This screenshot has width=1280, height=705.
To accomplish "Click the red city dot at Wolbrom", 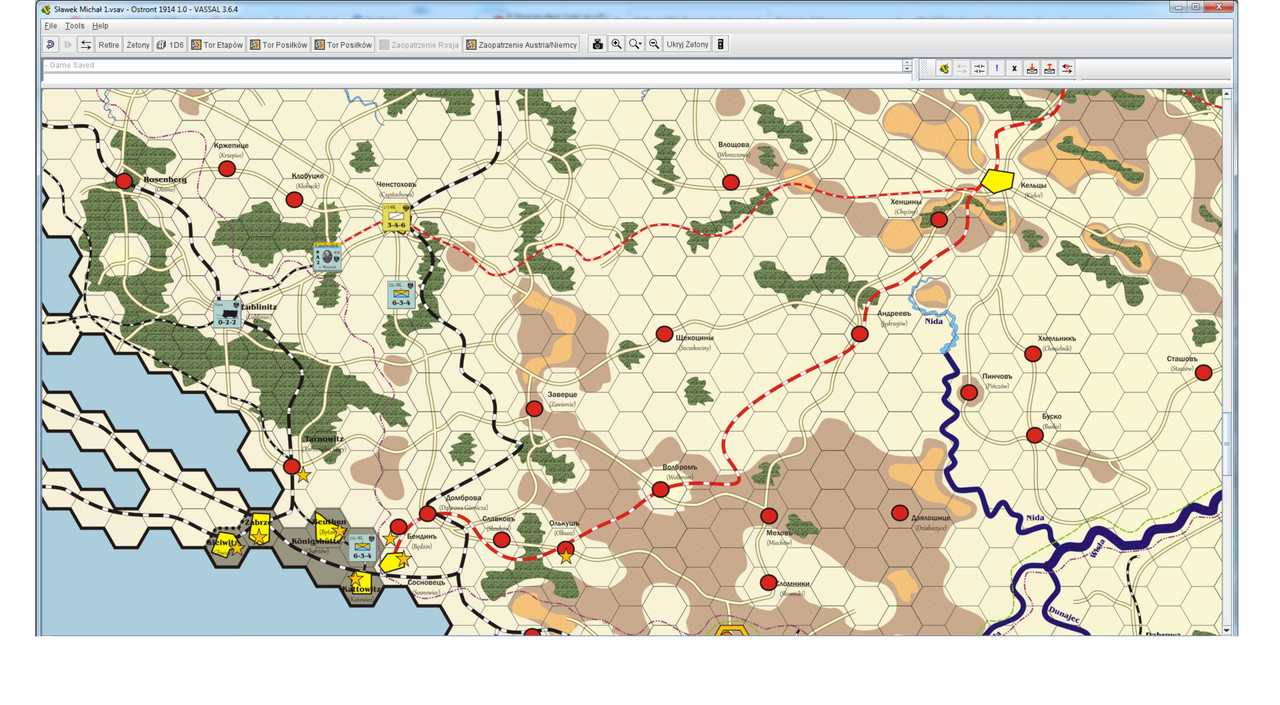I will pos(660,490).
